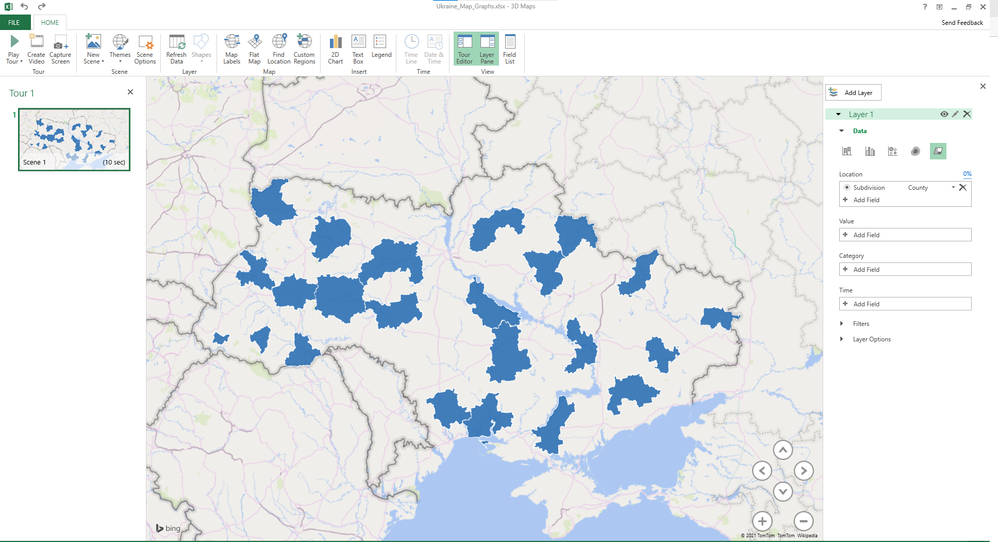
Task: Rename Layer 1 using pencil icon
Action: [x=956, y=115]
